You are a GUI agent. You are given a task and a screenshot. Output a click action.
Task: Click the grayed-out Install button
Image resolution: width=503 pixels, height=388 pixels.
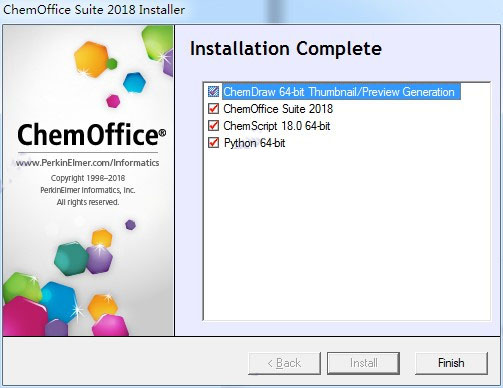[363, 363]
